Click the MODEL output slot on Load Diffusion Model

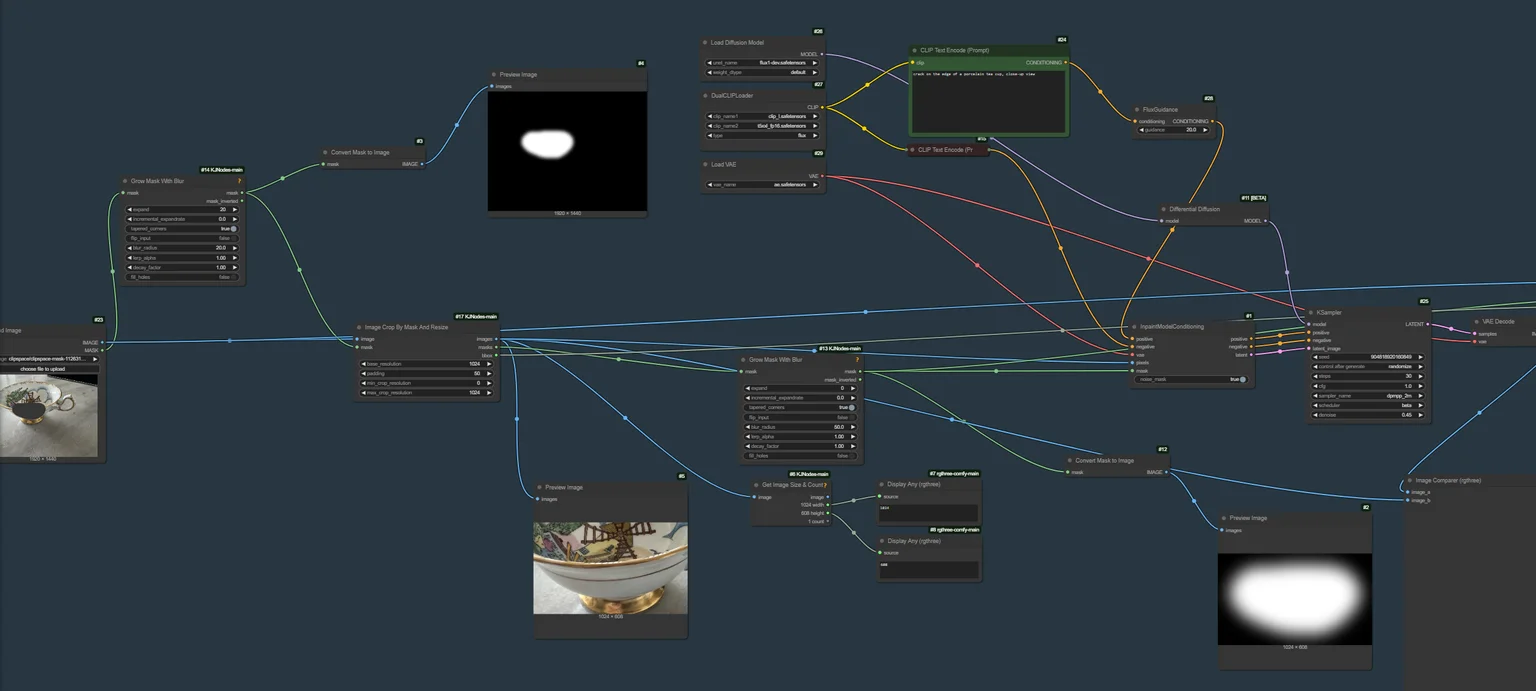[822, 54]
